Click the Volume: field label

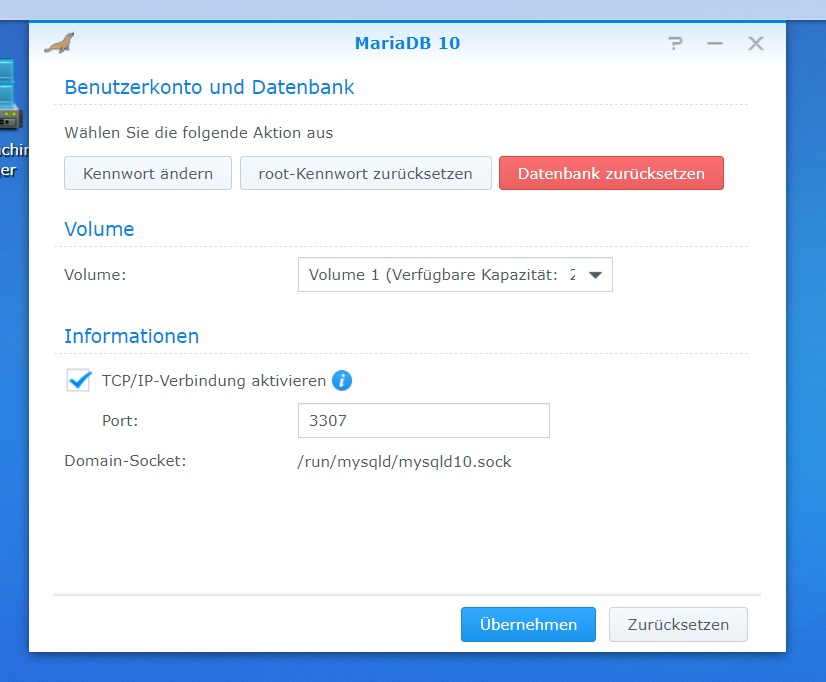(95, 275)
